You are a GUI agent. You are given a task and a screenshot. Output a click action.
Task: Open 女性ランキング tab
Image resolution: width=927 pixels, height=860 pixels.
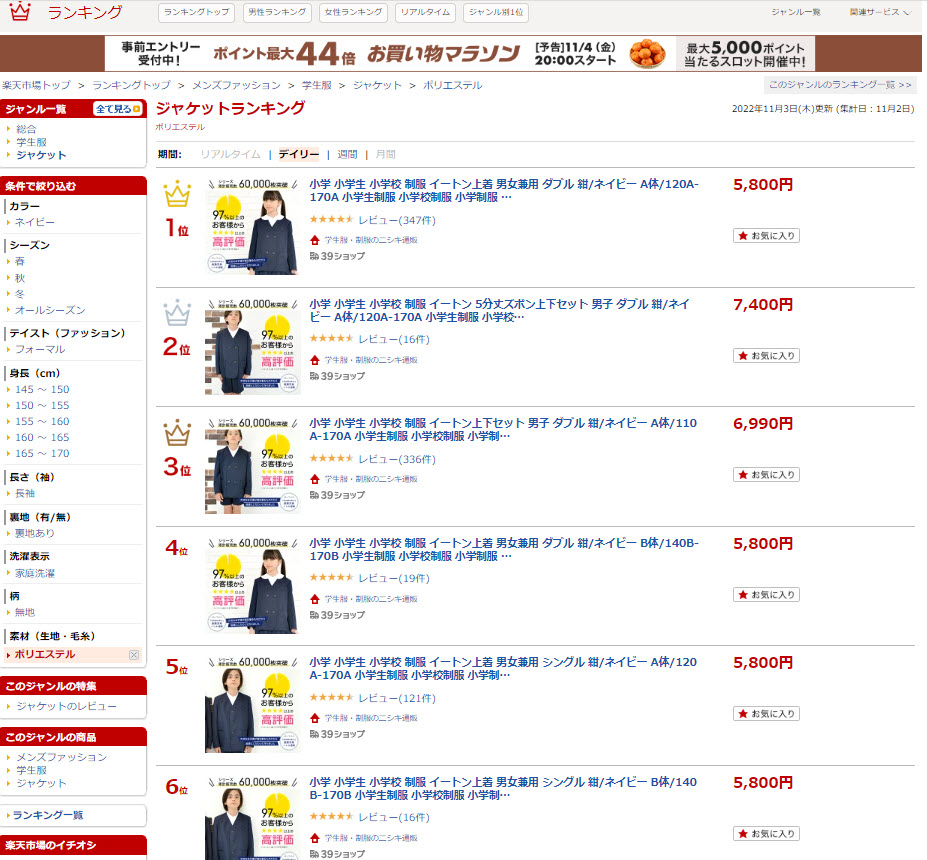coord(353,12)
